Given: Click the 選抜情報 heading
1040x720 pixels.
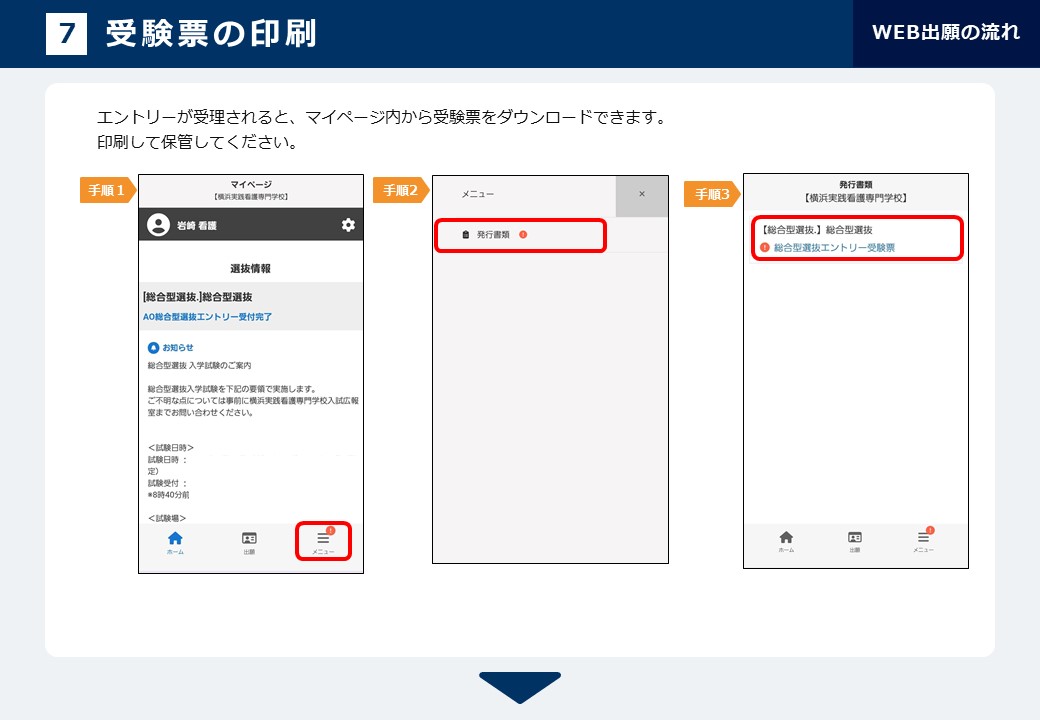Looking at the screenshot, I should [250, 269].
